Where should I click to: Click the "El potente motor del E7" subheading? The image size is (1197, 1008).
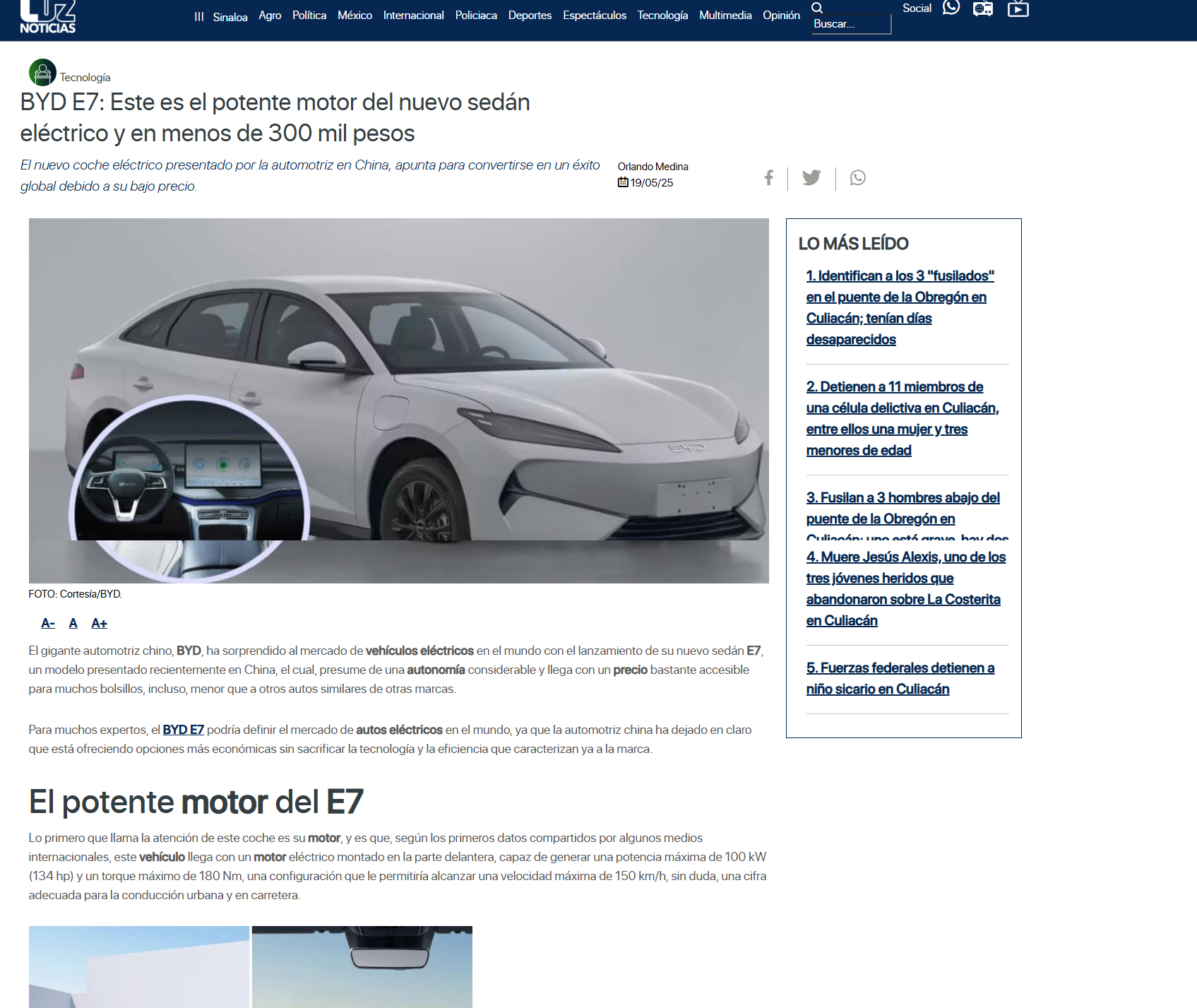(x=196, y=802)
